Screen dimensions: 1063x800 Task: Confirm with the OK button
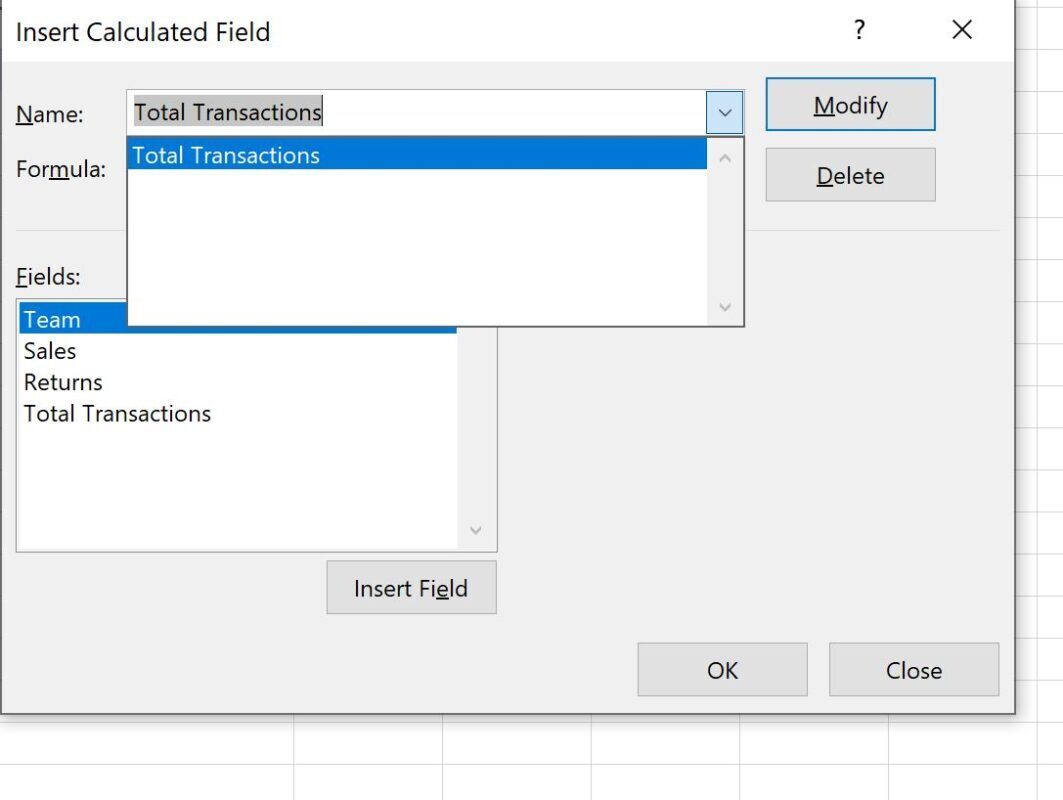click(722, 669)
